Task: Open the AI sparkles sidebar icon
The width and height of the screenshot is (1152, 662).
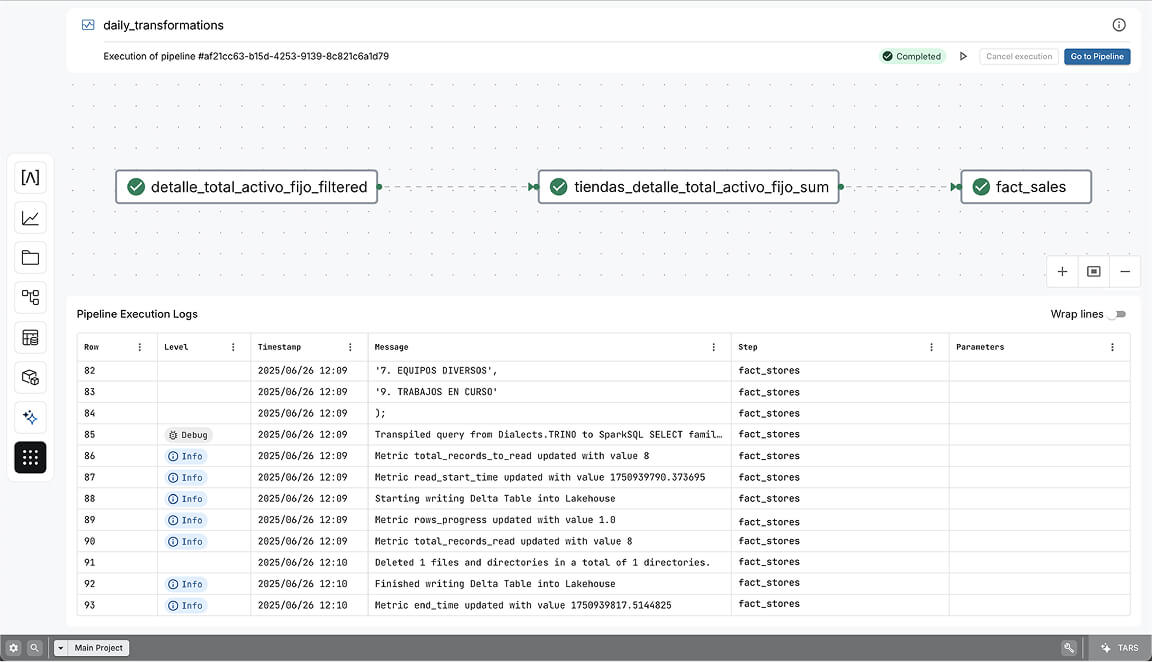Action: pos(30,417)
